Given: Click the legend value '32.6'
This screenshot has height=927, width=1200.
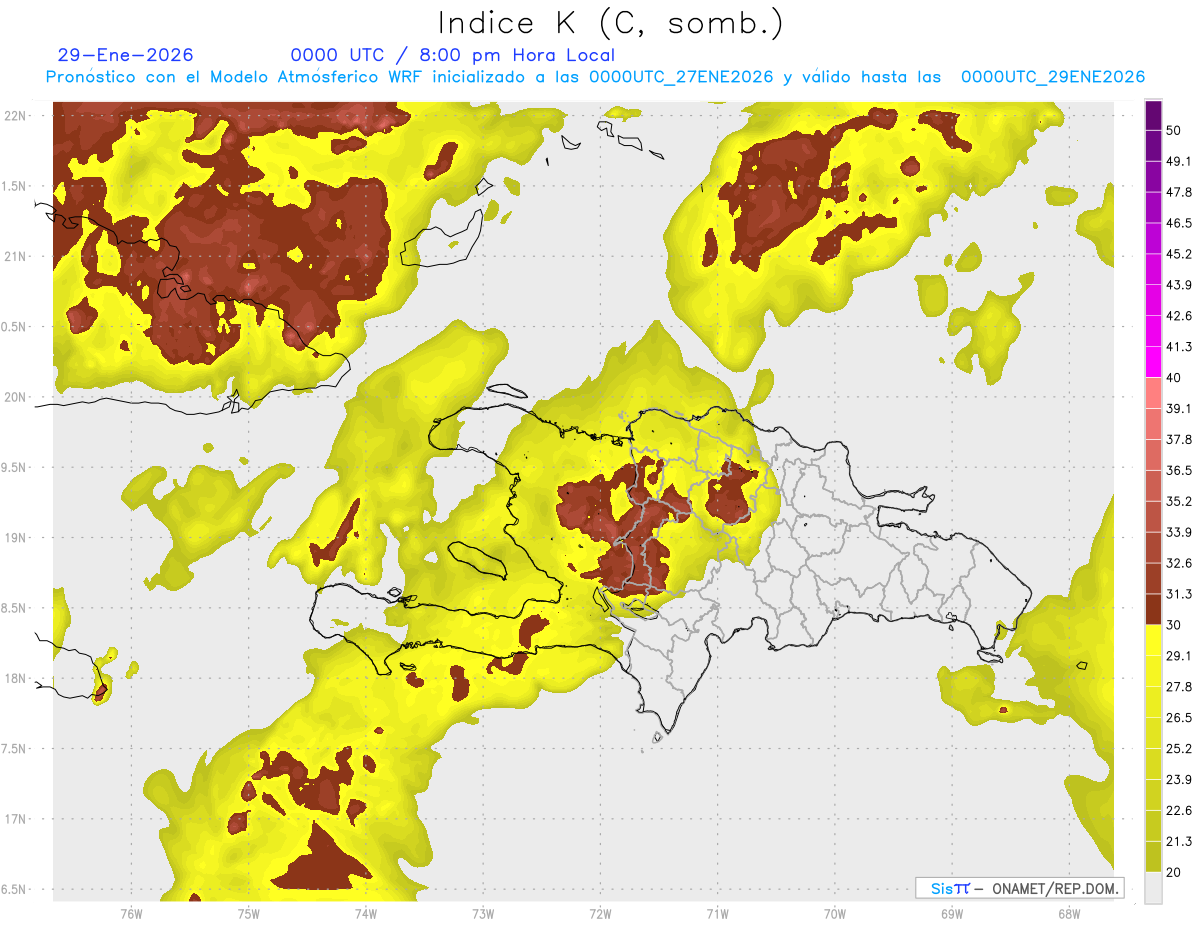Looking at the screenshot, I should tap(1179, 563).
